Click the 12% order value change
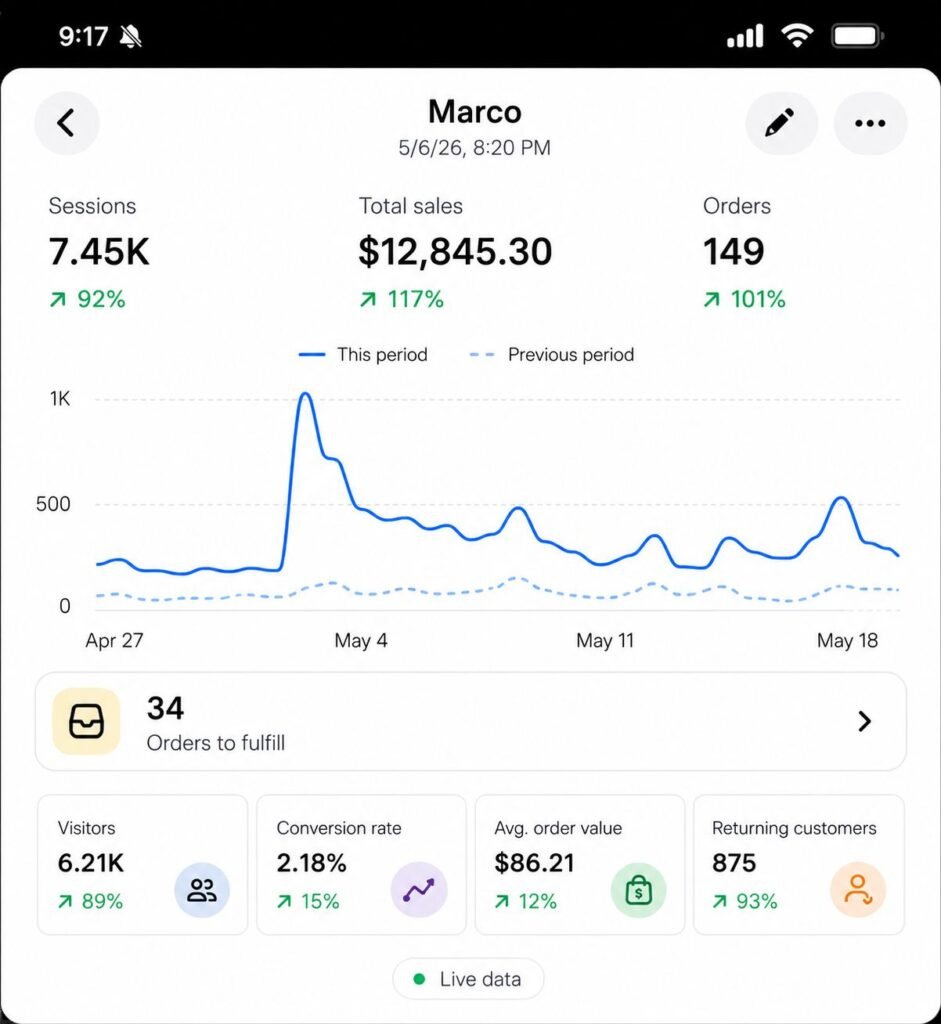941x1024 pixels. point(537,902)
